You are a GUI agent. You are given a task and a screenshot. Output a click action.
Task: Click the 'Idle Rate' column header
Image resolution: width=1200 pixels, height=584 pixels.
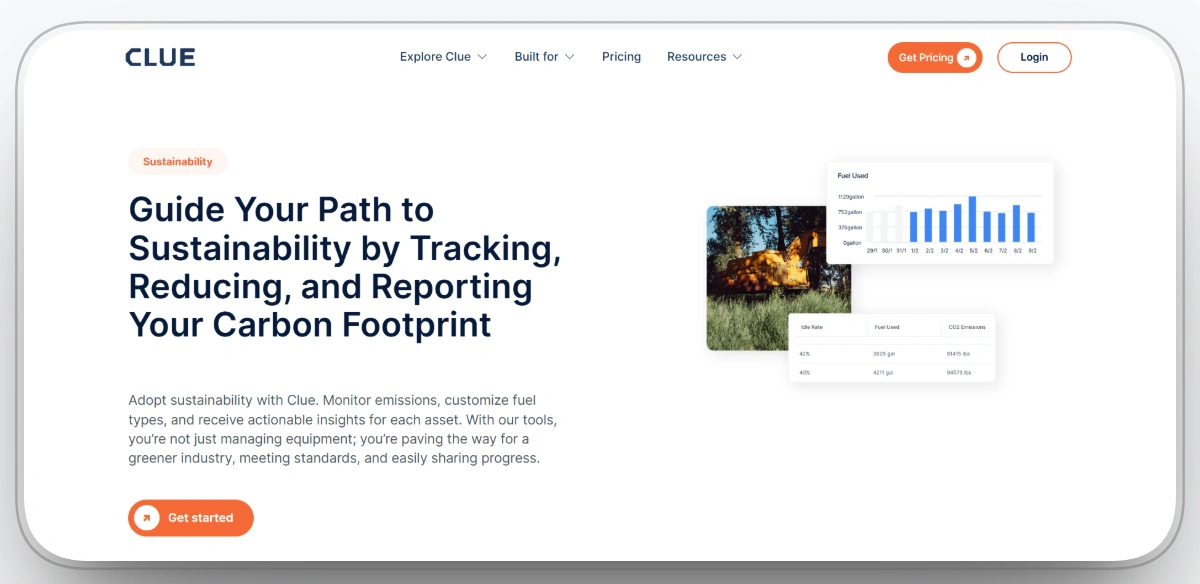(x=812, y=327)
